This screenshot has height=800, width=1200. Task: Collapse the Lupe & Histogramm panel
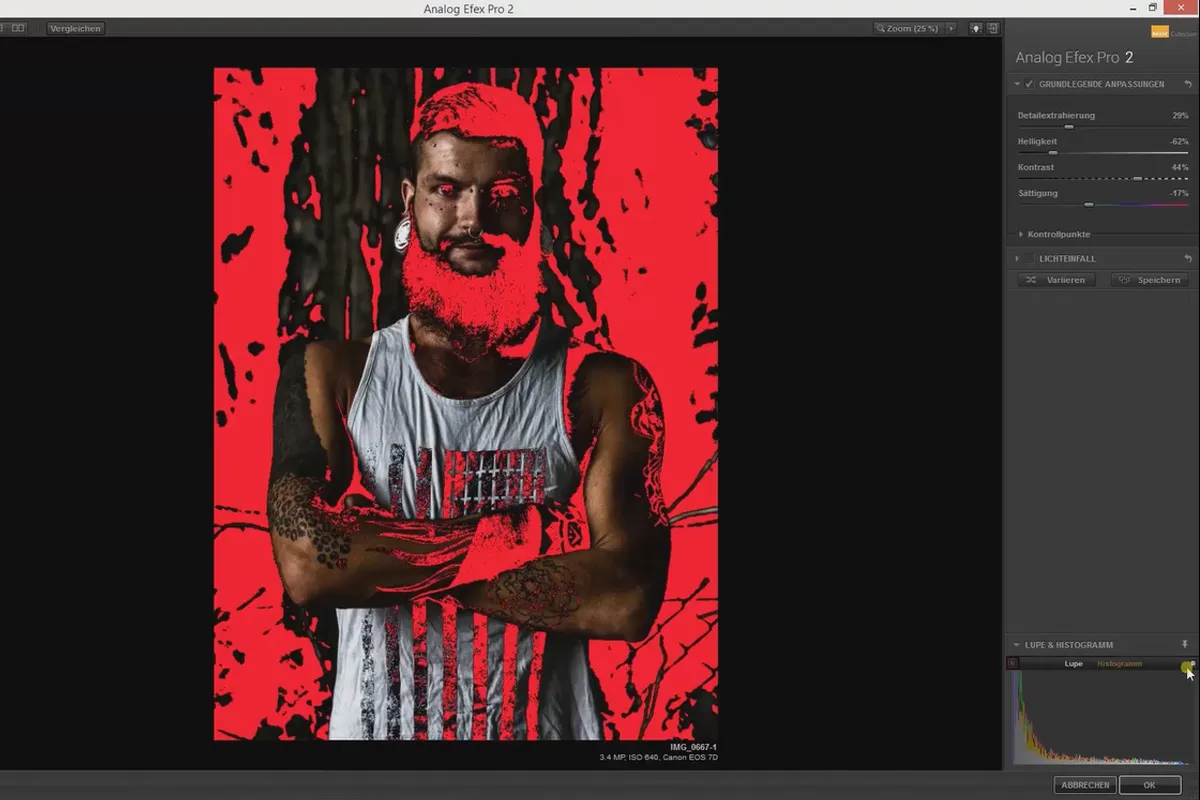(1017, 645)
